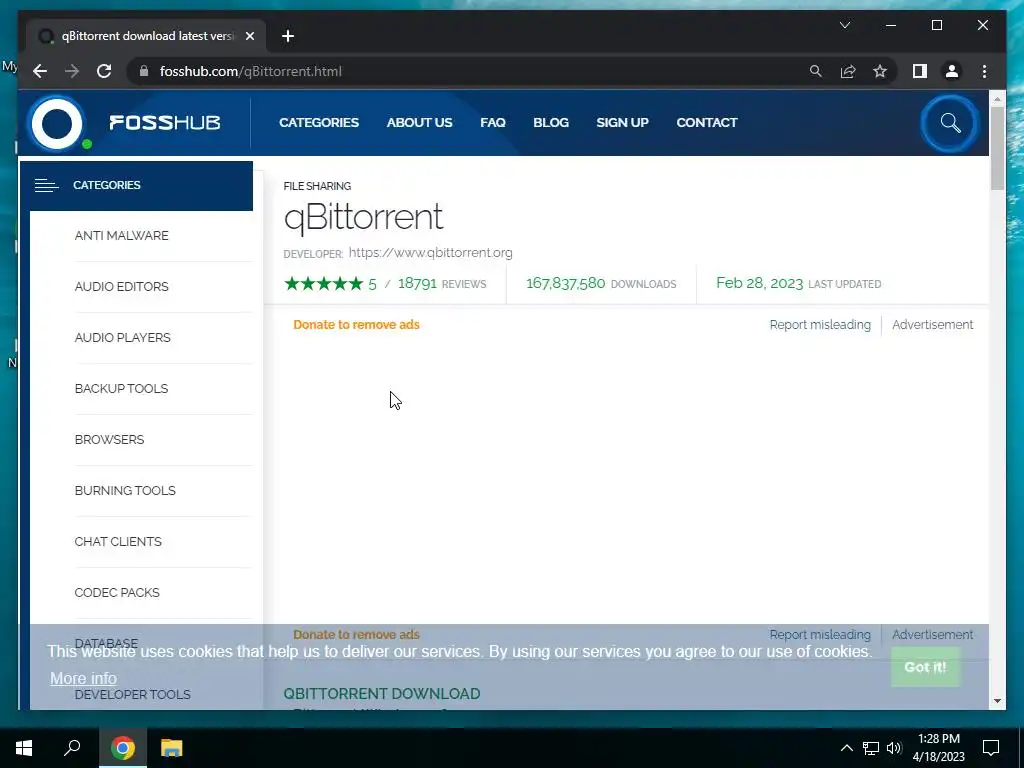Open BACKUP TOOLS category

click(121, 389)
